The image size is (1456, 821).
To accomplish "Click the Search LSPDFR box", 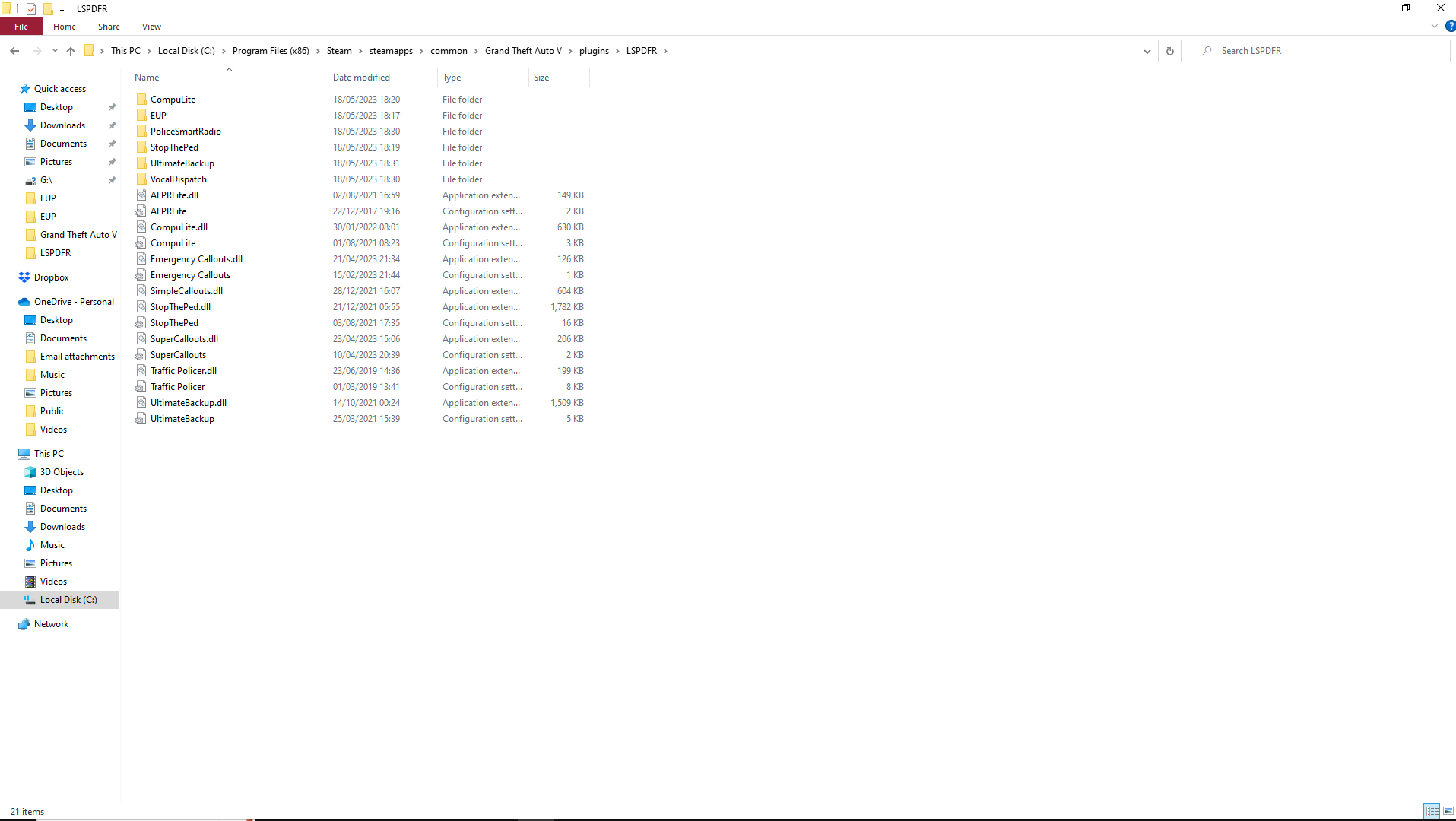I will pyautogui.click(x=1321, y=51).
